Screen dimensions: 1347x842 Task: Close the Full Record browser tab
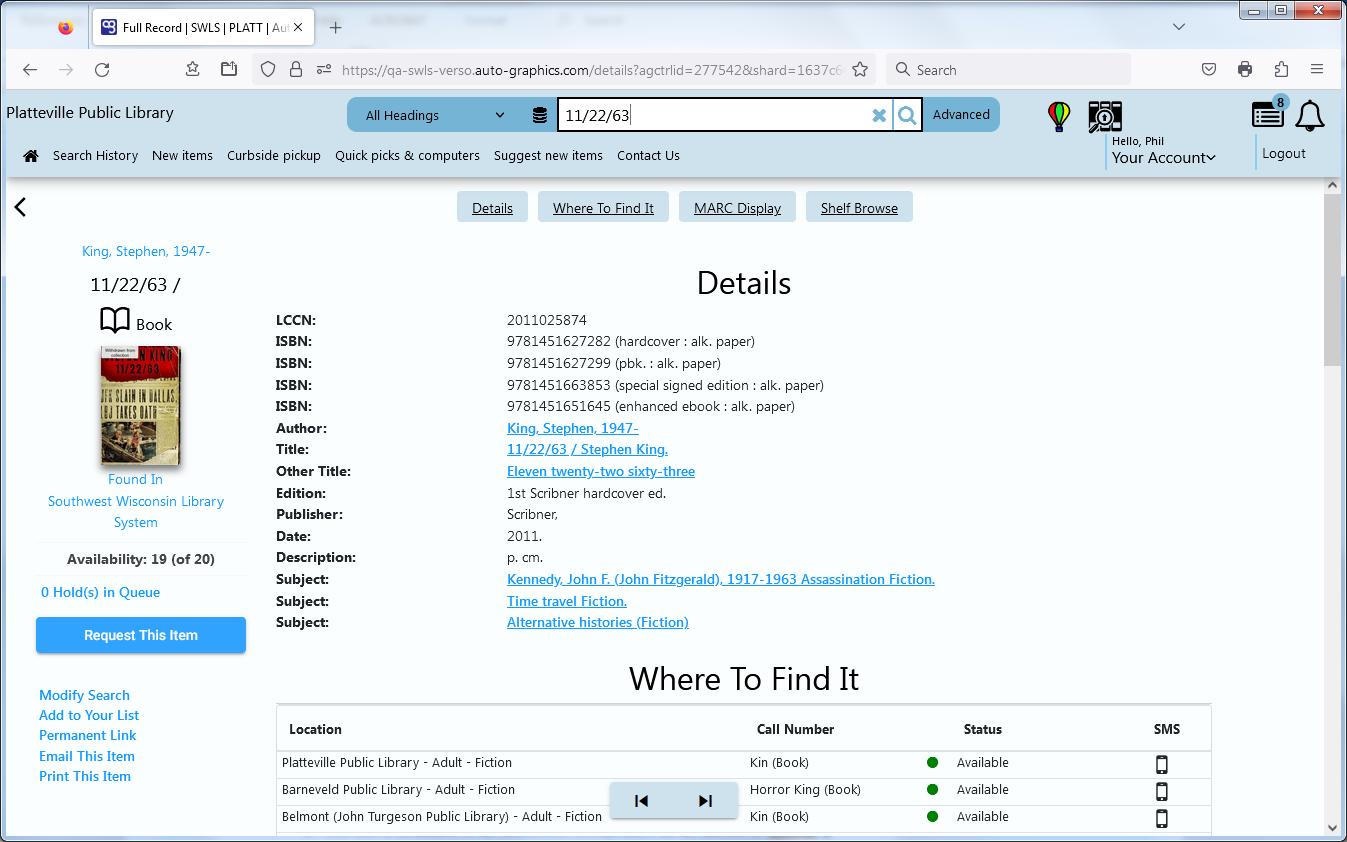(298, 28)
